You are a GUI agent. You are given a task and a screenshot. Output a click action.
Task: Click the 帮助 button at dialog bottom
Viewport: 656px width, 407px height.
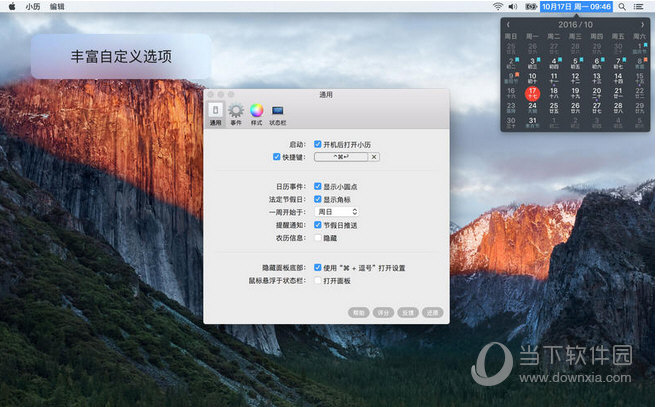[x=359, y=312]
